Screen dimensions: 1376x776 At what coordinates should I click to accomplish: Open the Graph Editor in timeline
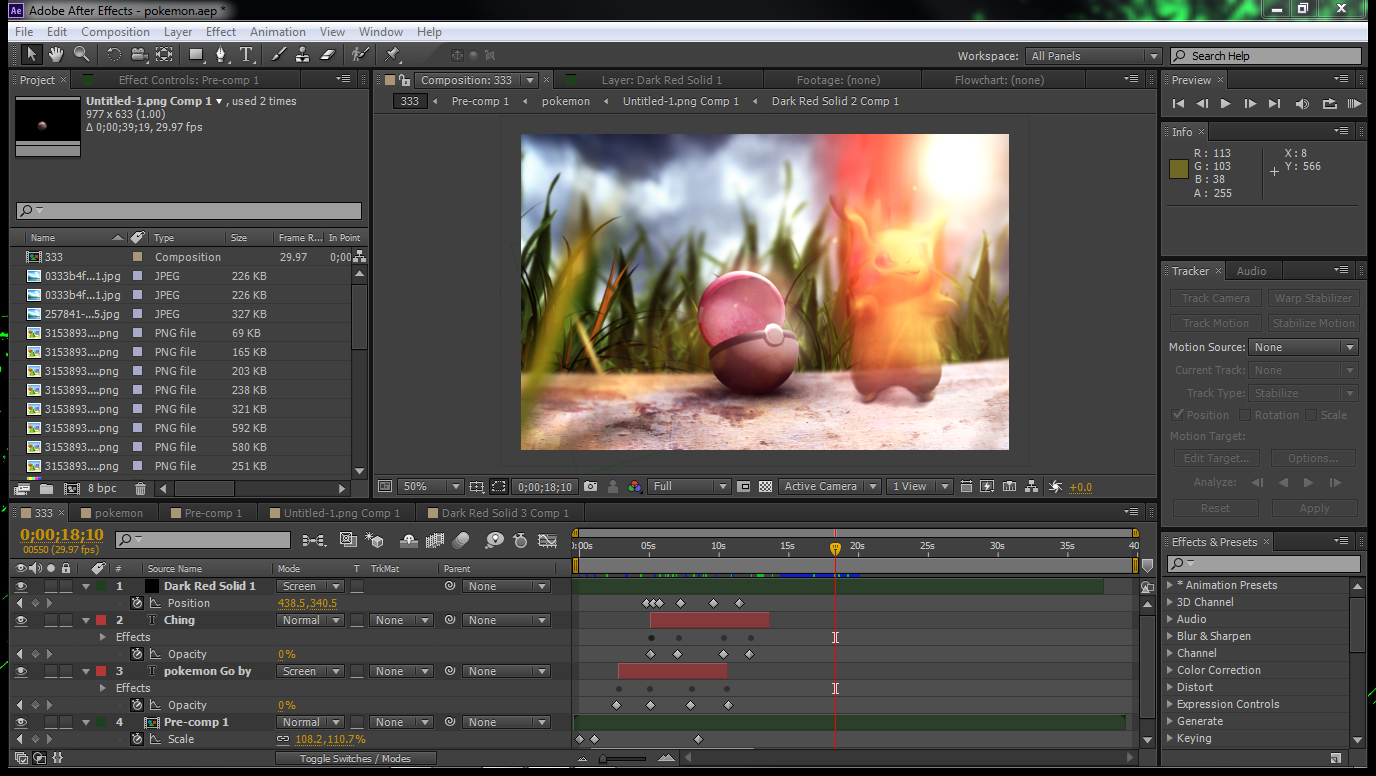tap(547, 540)
